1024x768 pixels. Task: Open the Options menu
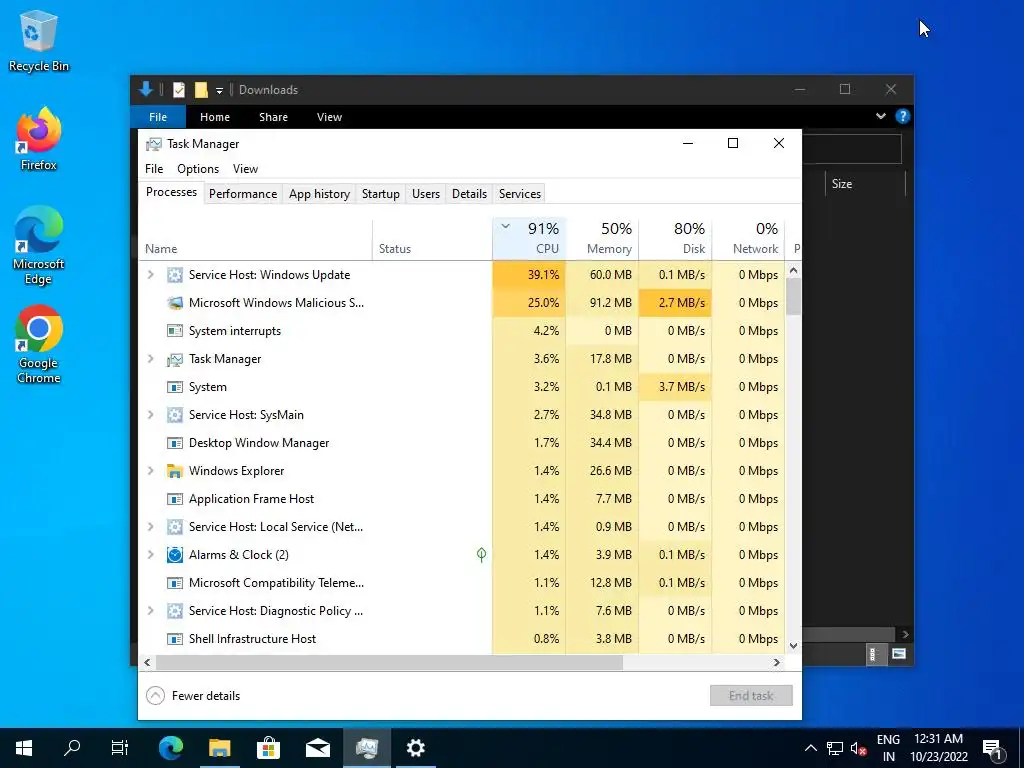[198, 168]
